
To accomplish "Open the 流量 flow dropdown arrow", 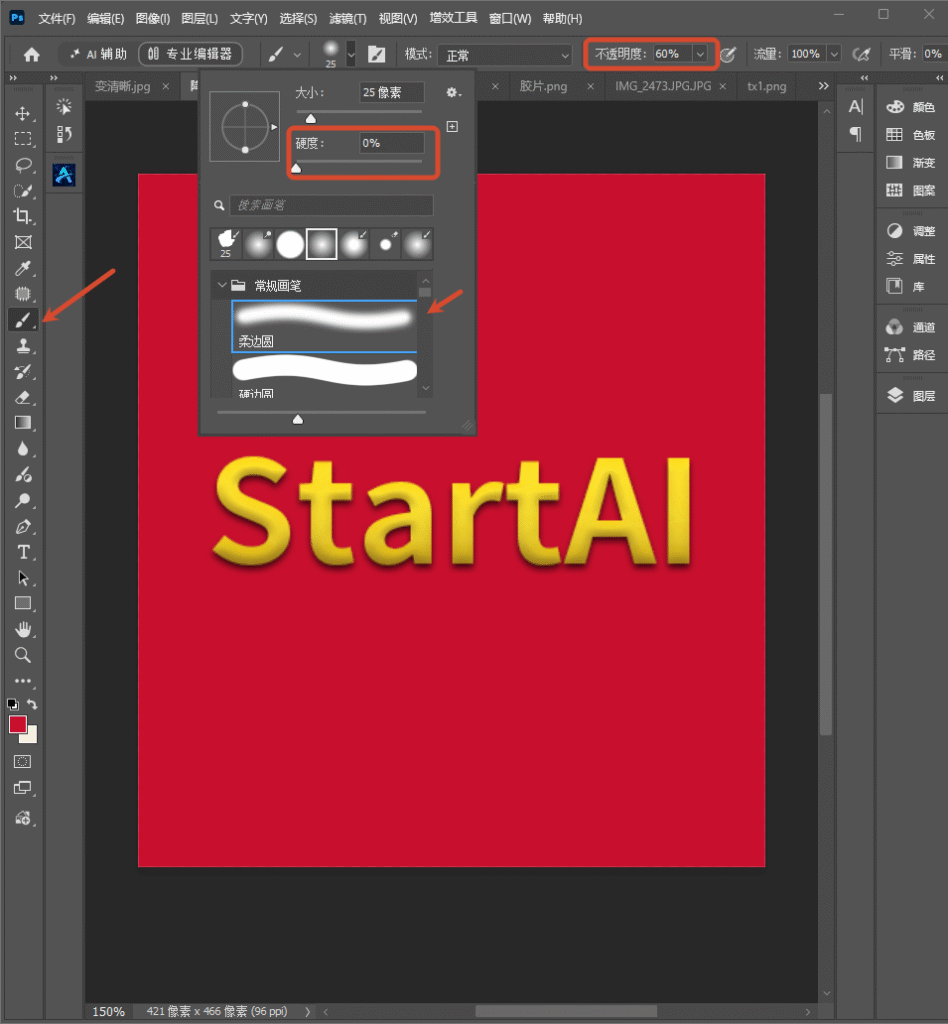I will 834,54.
